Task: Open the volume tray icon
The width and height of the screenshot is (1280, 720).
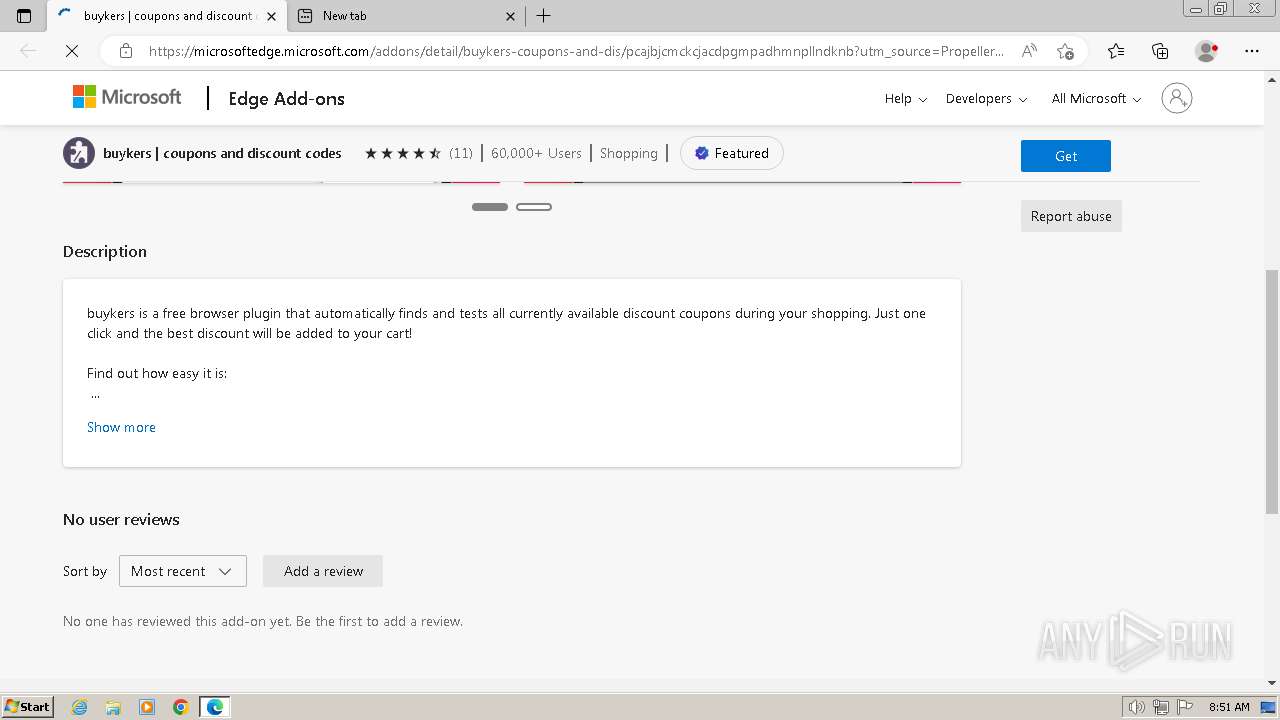Action: (1137, 707)
